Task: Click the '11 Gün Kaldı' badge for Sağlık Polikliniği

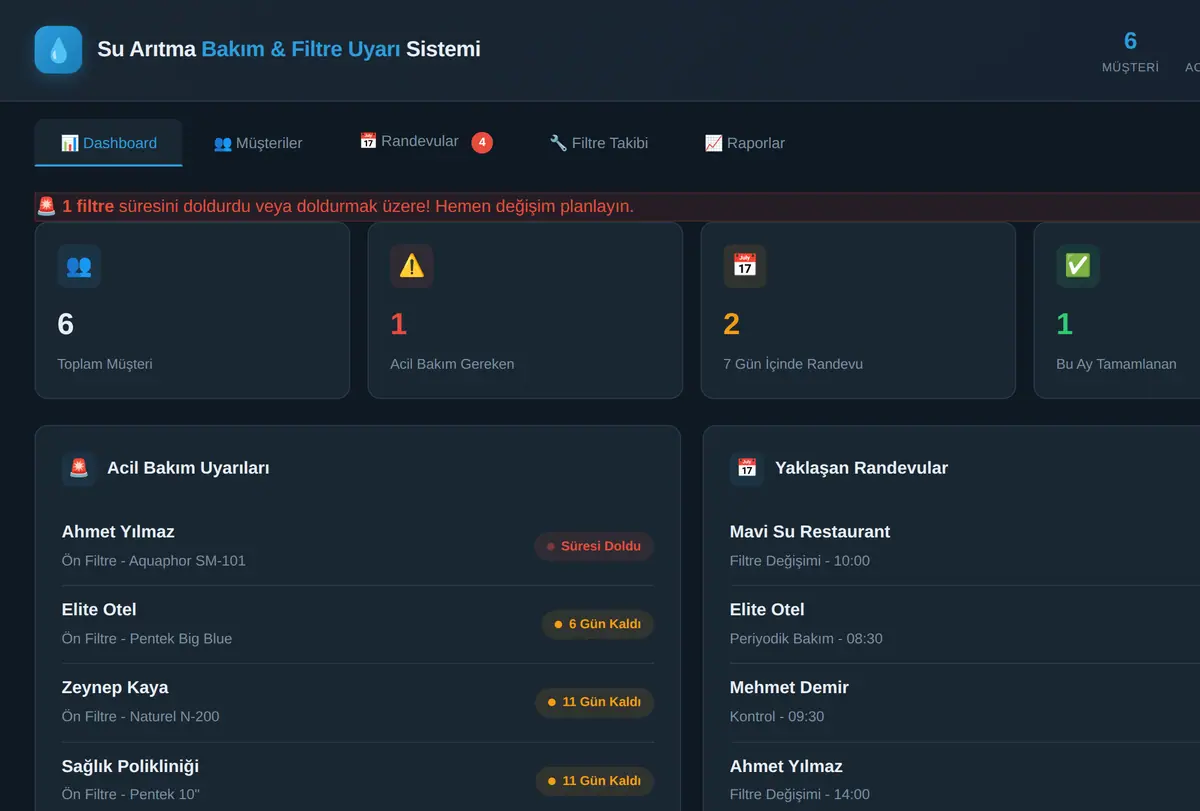Action: (x=595, y=780)
